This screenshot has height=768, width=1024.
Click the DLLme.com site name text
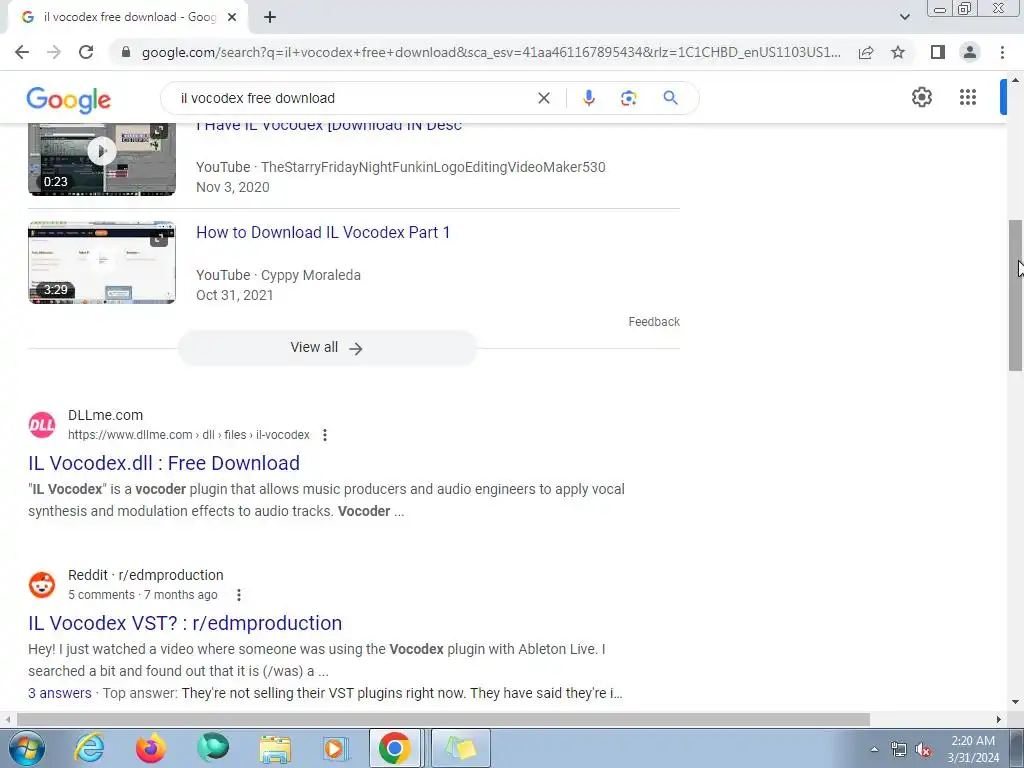click(105, 415)
